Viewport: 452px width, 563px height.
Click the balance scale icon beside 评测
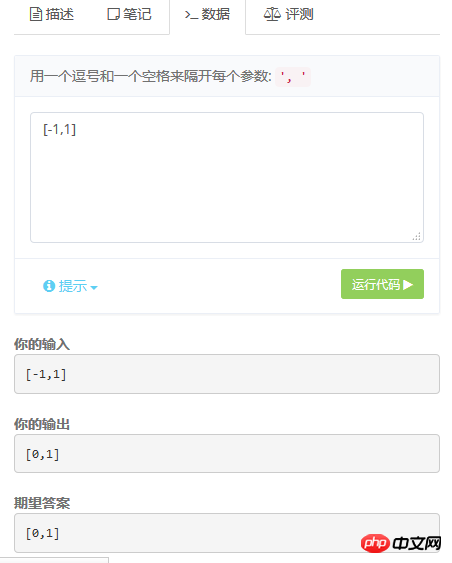point(272,14)
